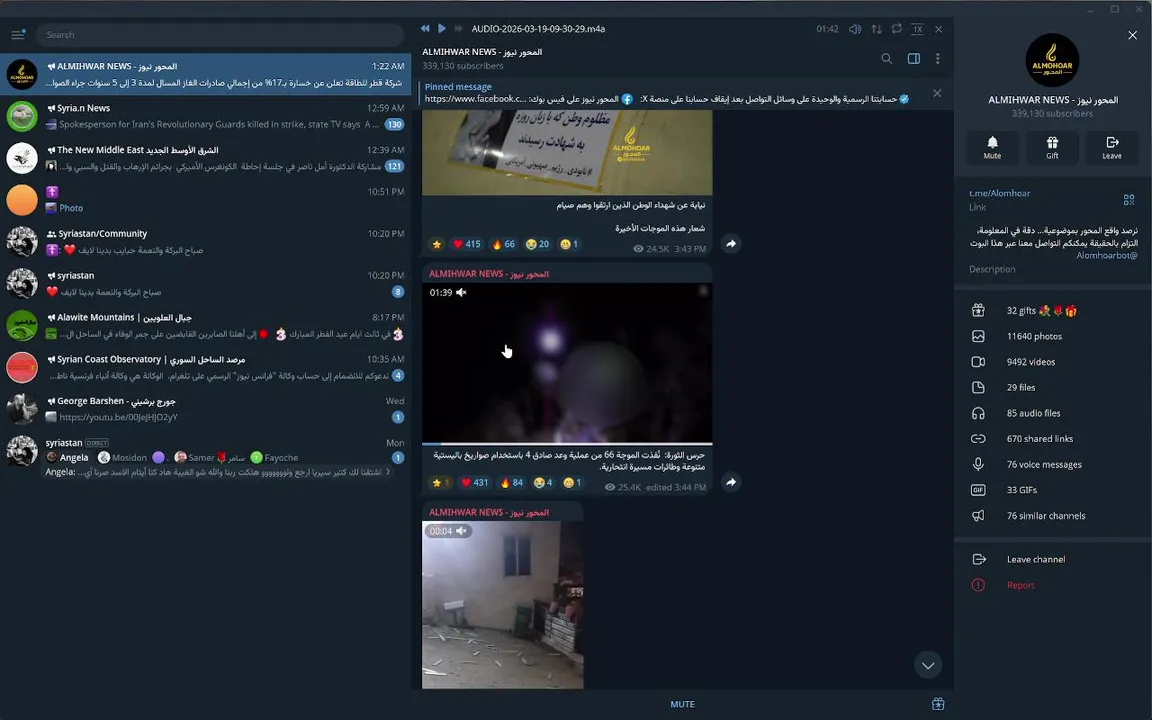The height and width of the screenshot is (720, 1152).
Task: Open 29 files shared media
Action: [x=1053, y=387]
